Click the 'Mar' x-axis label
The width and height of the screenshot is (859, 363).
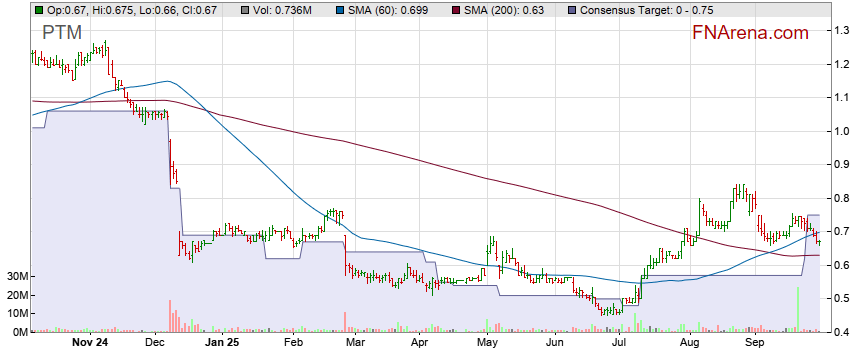click(x=355, y=343)
